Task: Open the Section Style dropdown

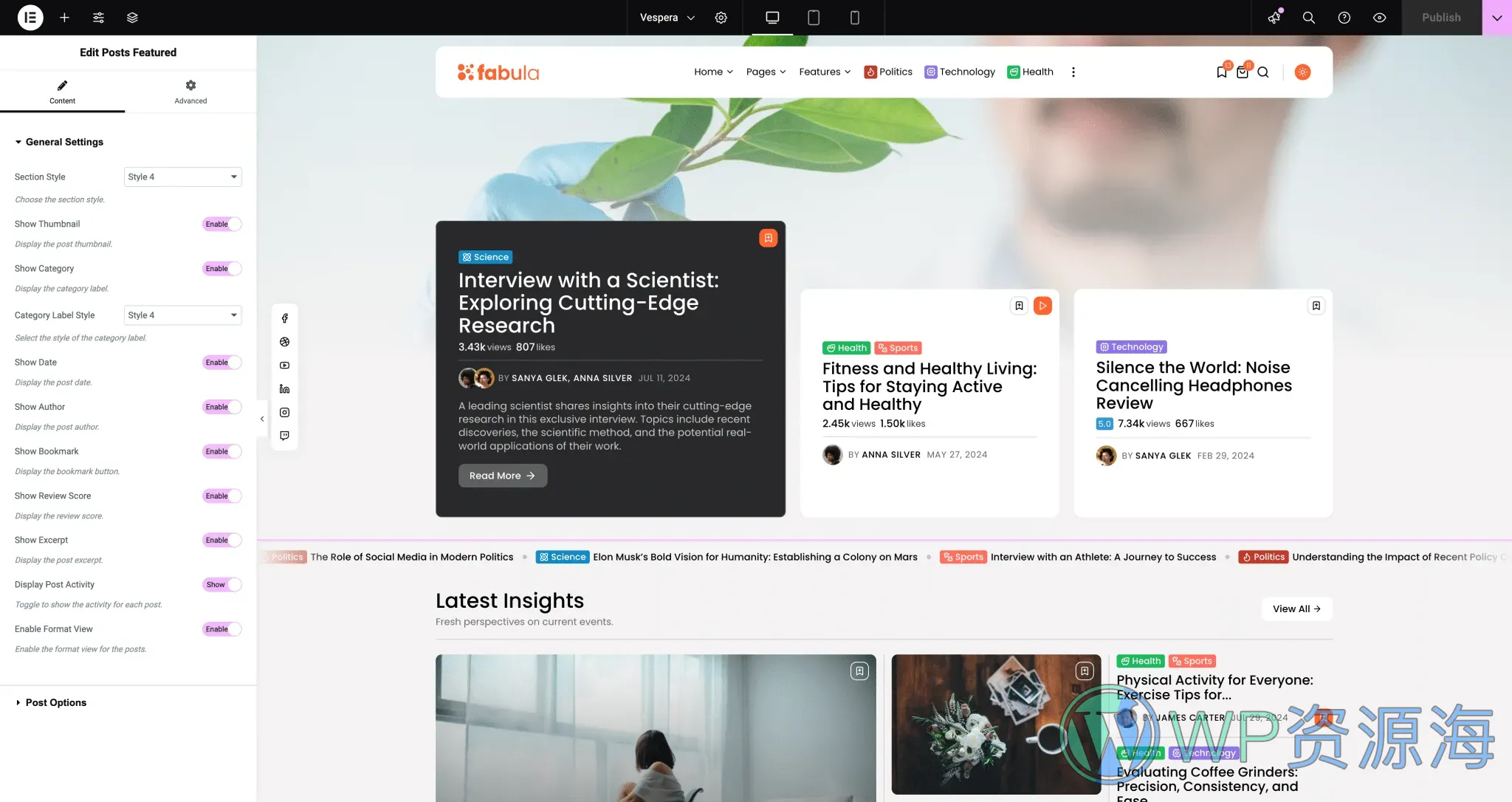Action: click(182, 176)
